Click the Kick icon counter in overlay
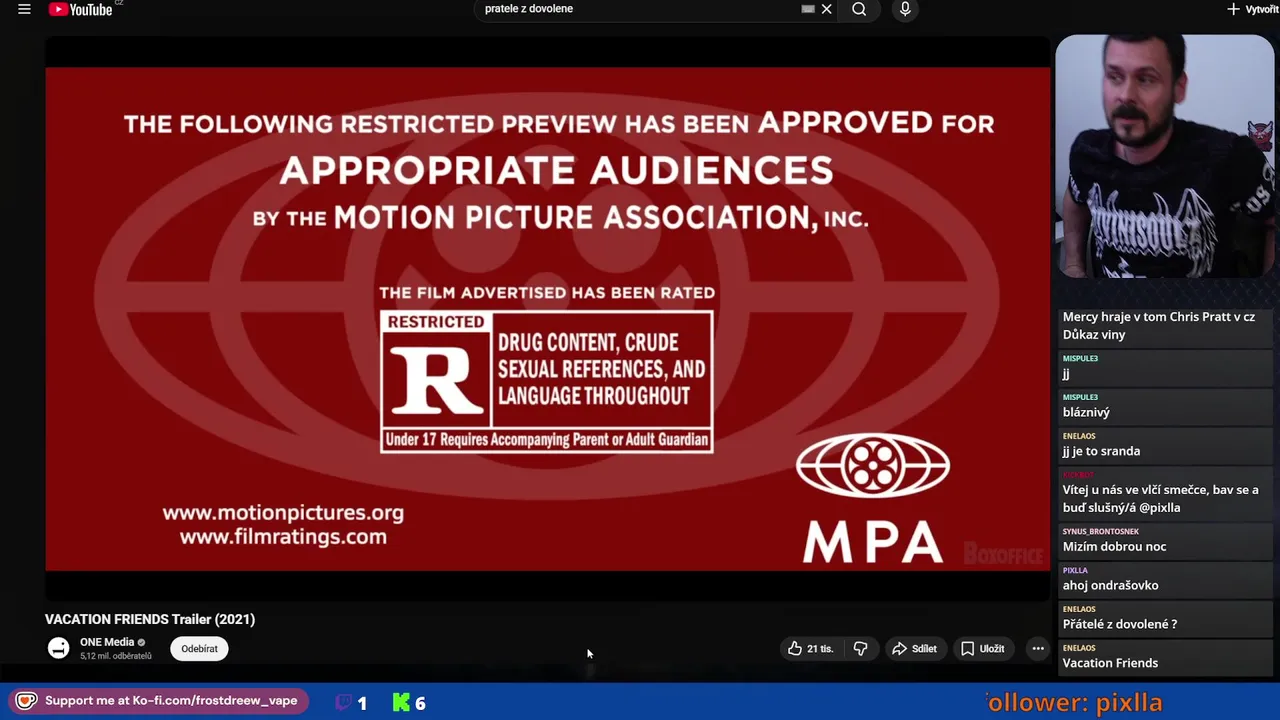This screenshot has height=720, width=1280. [x=409, y=703]
